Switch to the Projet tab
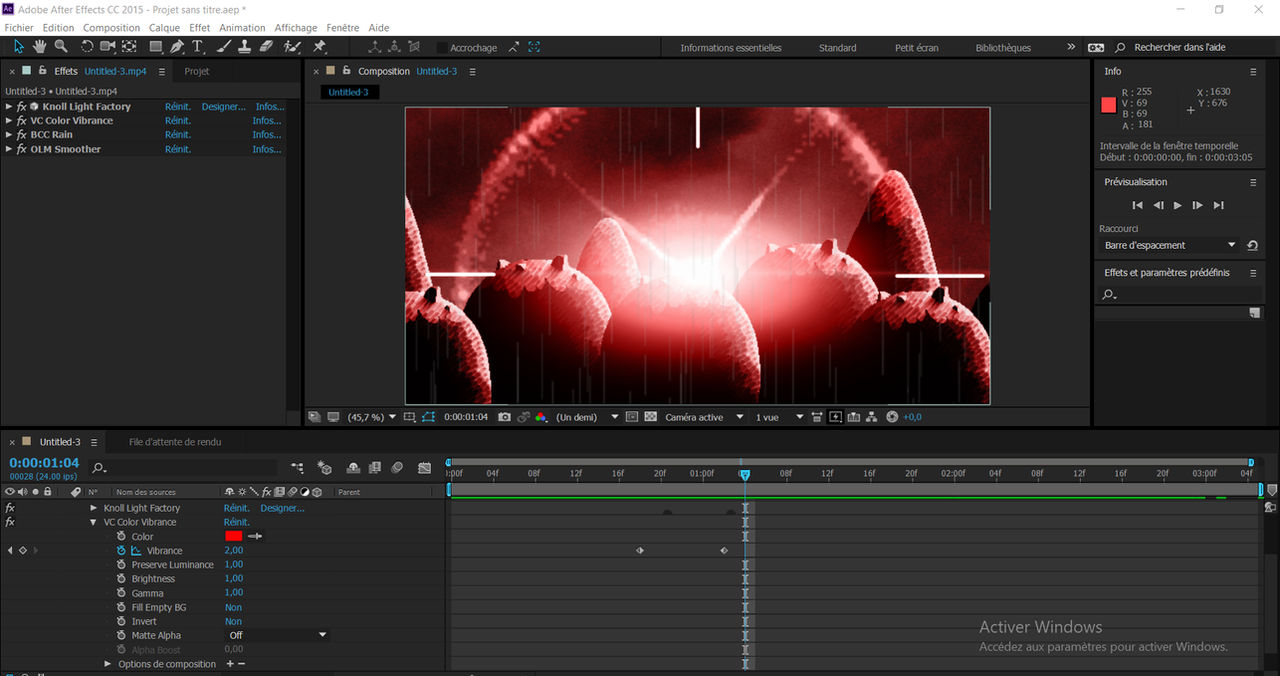 click(x=197, y=72)
